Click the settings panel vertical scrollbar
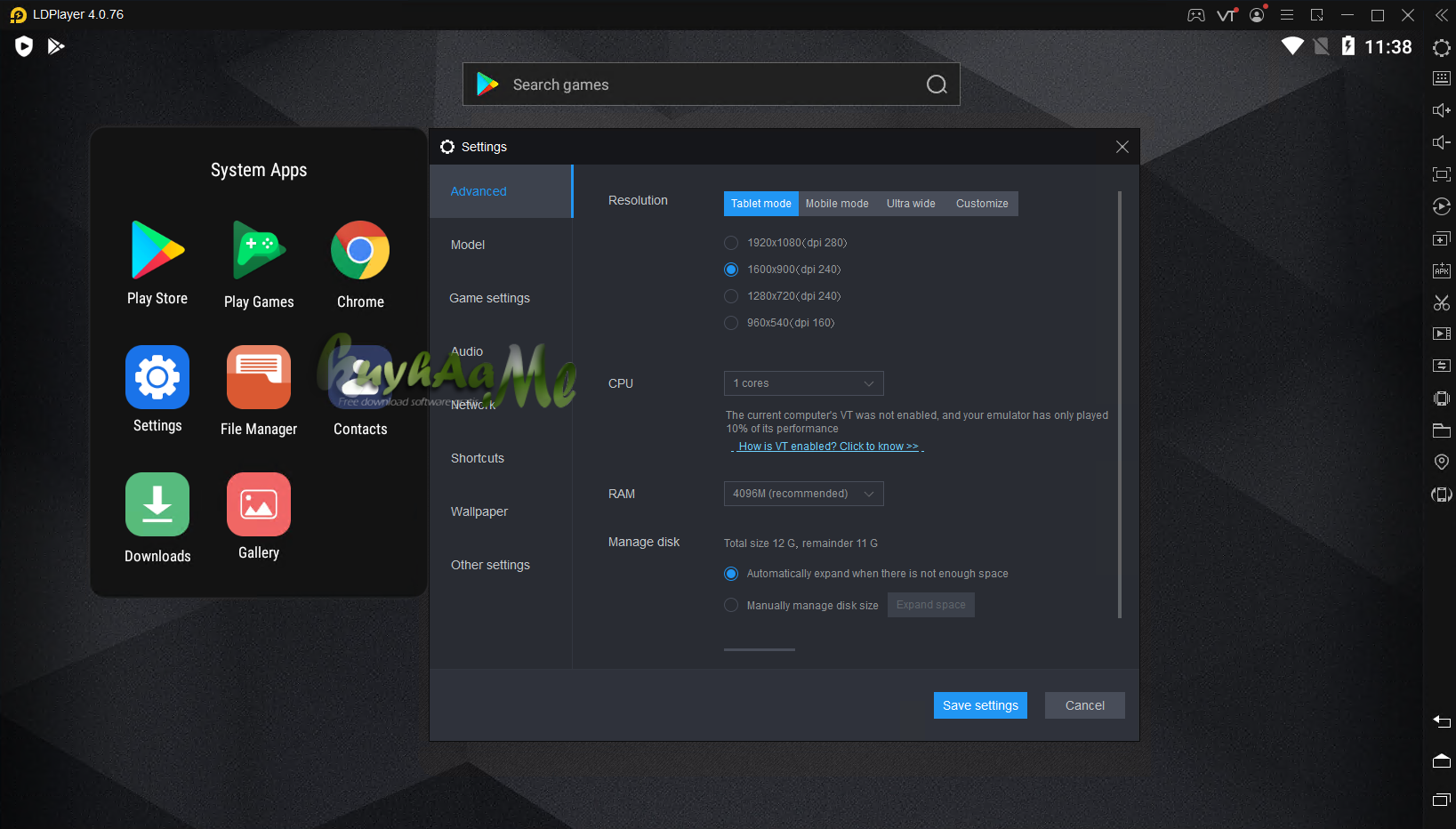Viewport: 1456px width, 829px height. pyautogui.click(x=1120, y=405)
